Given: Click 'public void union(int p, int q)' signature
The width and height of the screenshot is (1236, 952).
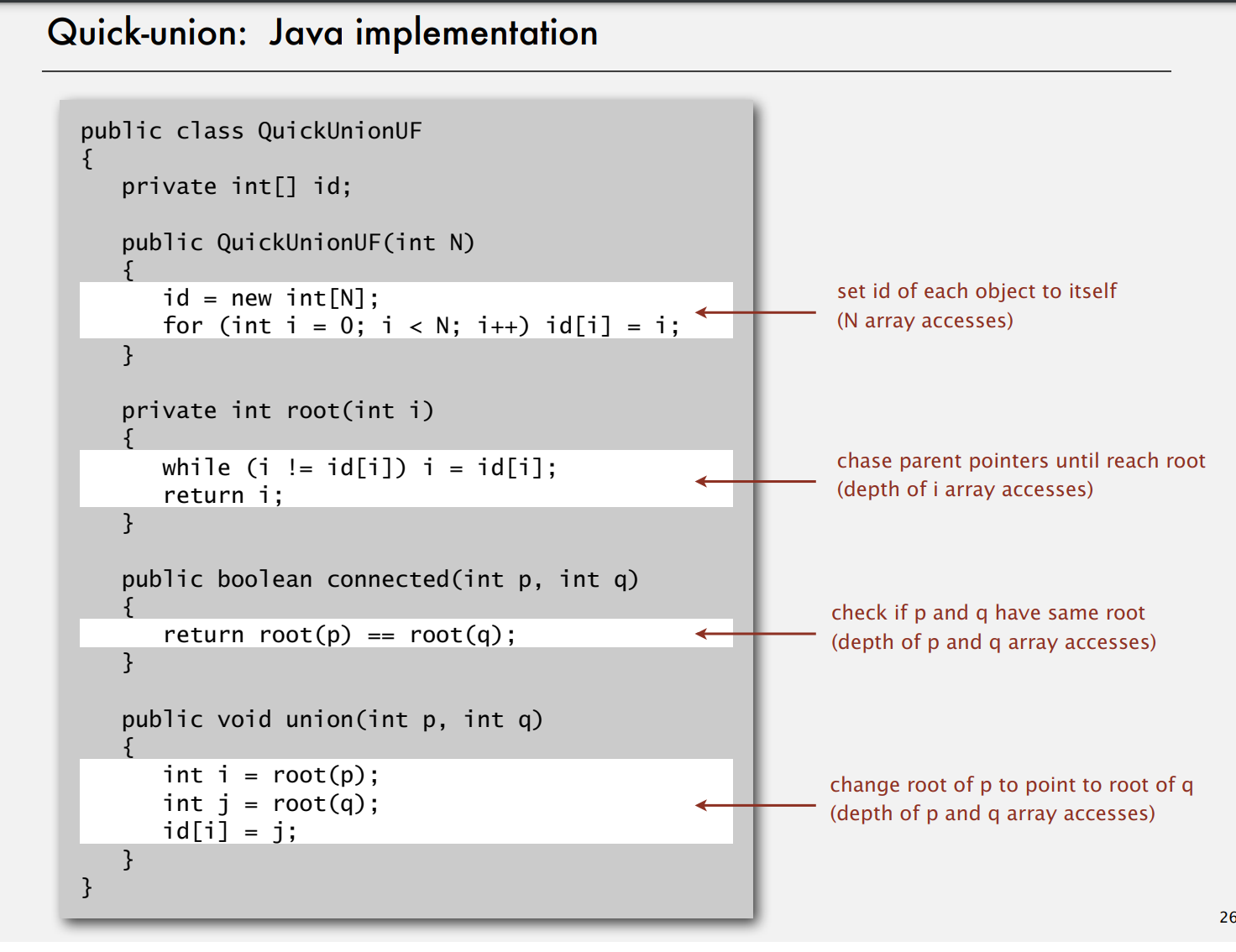Looking at the screenshot, I should [333, 719].
